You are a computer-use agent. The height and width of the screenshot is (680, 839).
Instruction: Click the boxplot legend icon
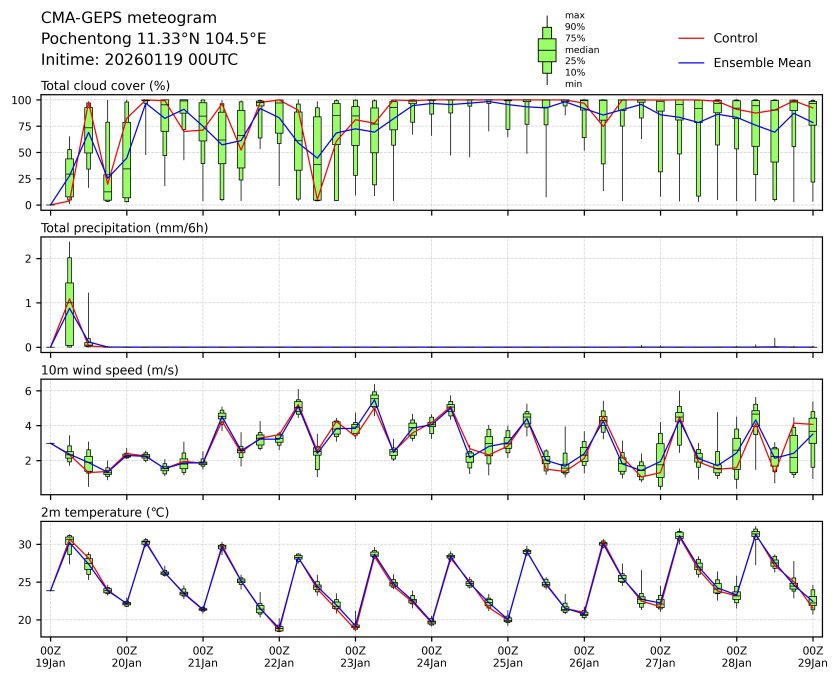click(547, 50)
